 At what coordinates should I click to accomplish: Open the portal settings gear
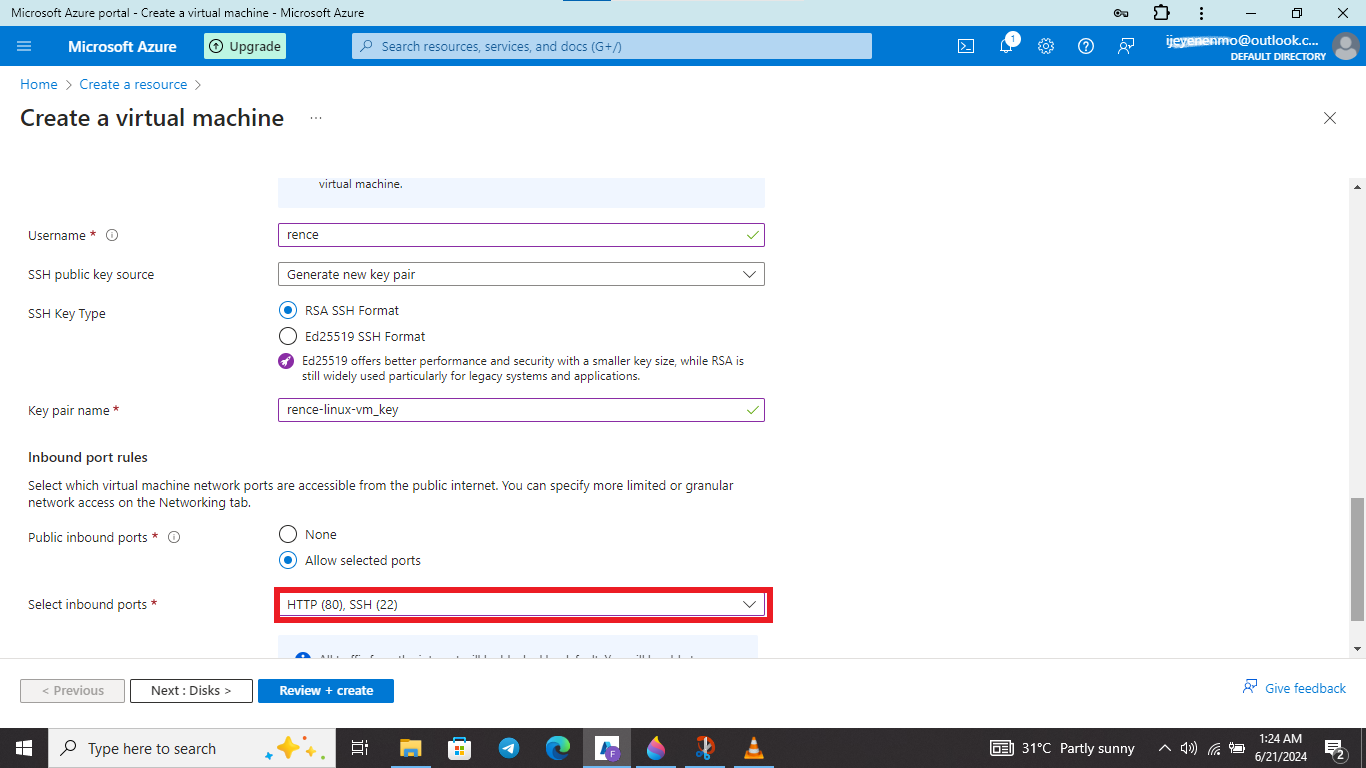[1046, 46]
